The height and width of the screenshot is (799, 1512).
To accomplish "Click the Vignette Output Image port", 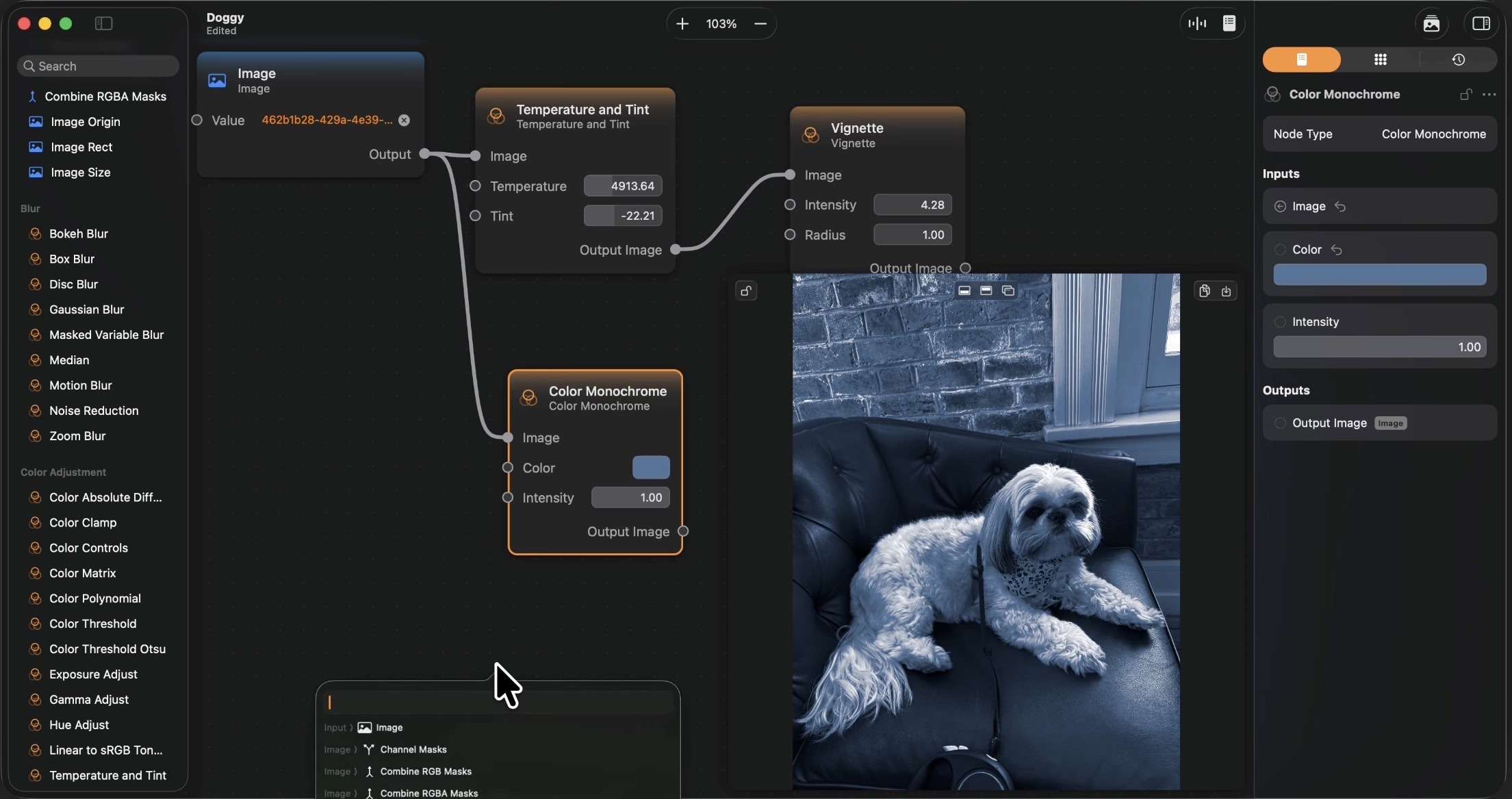I will [965, 268].
